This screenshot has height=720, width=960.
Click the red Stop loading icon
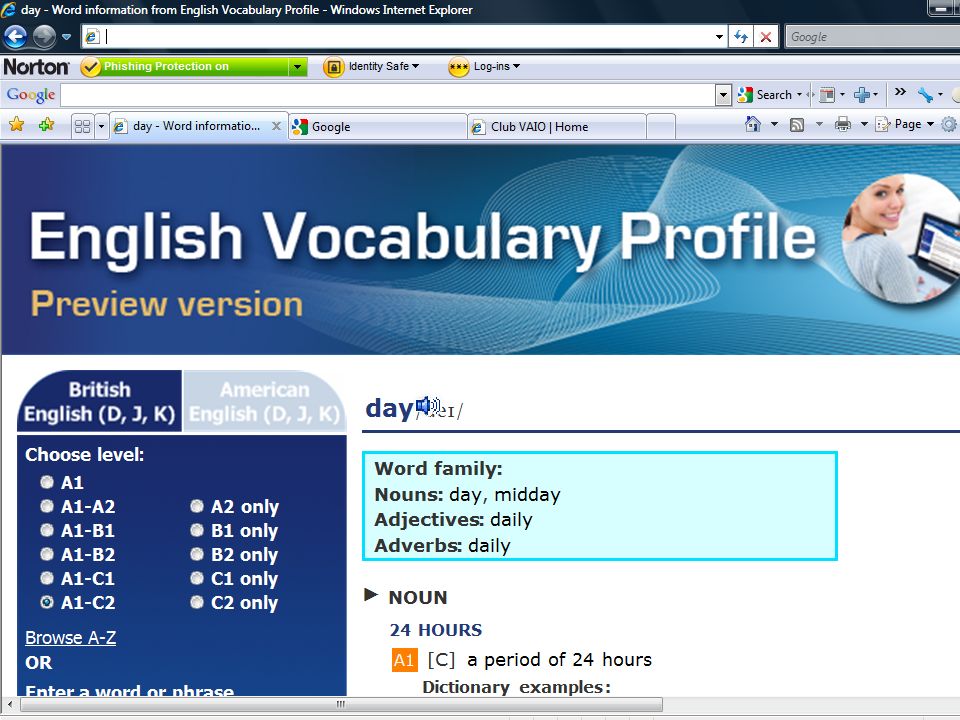tap(765, 37)
